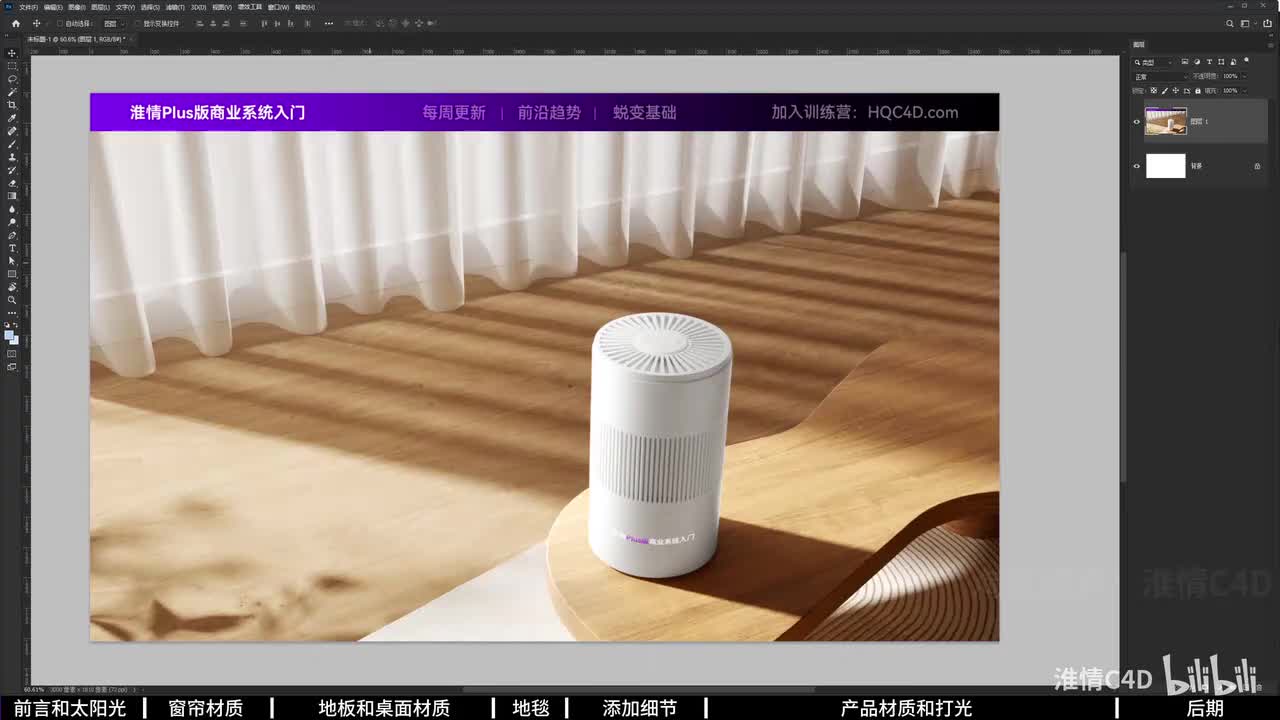
Task: Select the Clone Stamp tool
Action: tap(12, 157)
